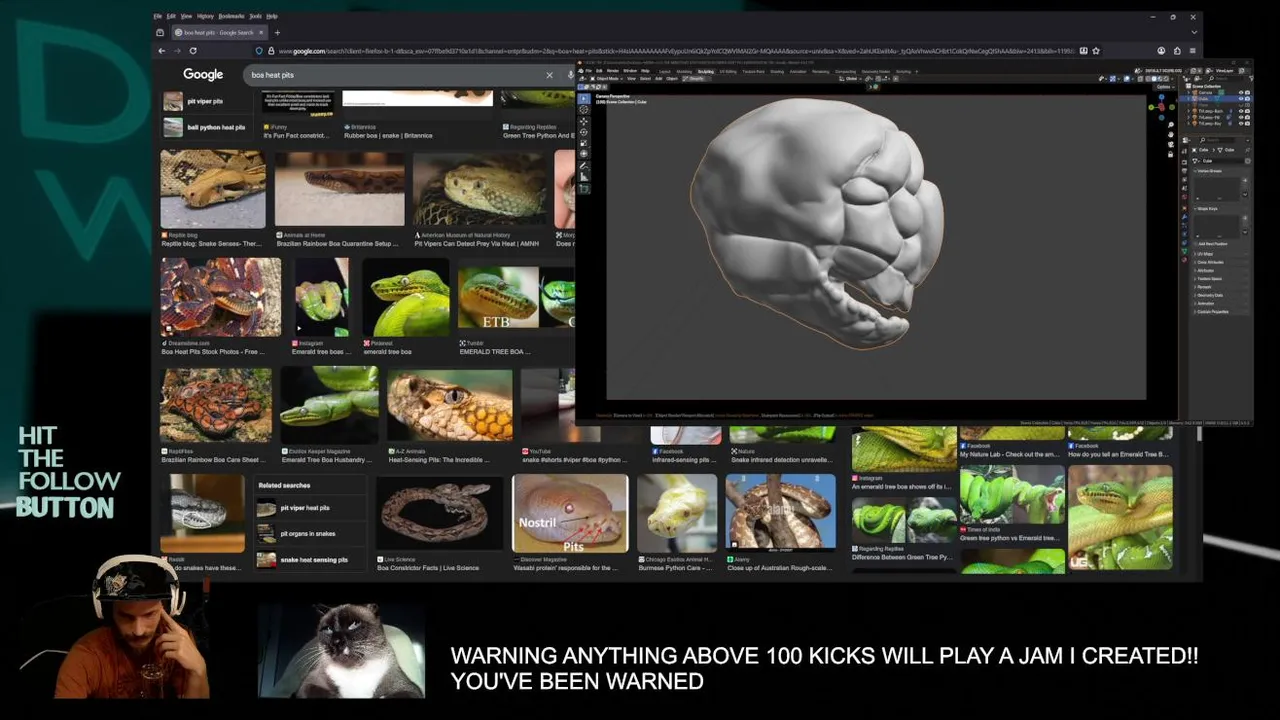This screenshot has height=720, width=1280.
Task: Open the Modifiers properties wrench tab
Action: (x=1184, y=217)
